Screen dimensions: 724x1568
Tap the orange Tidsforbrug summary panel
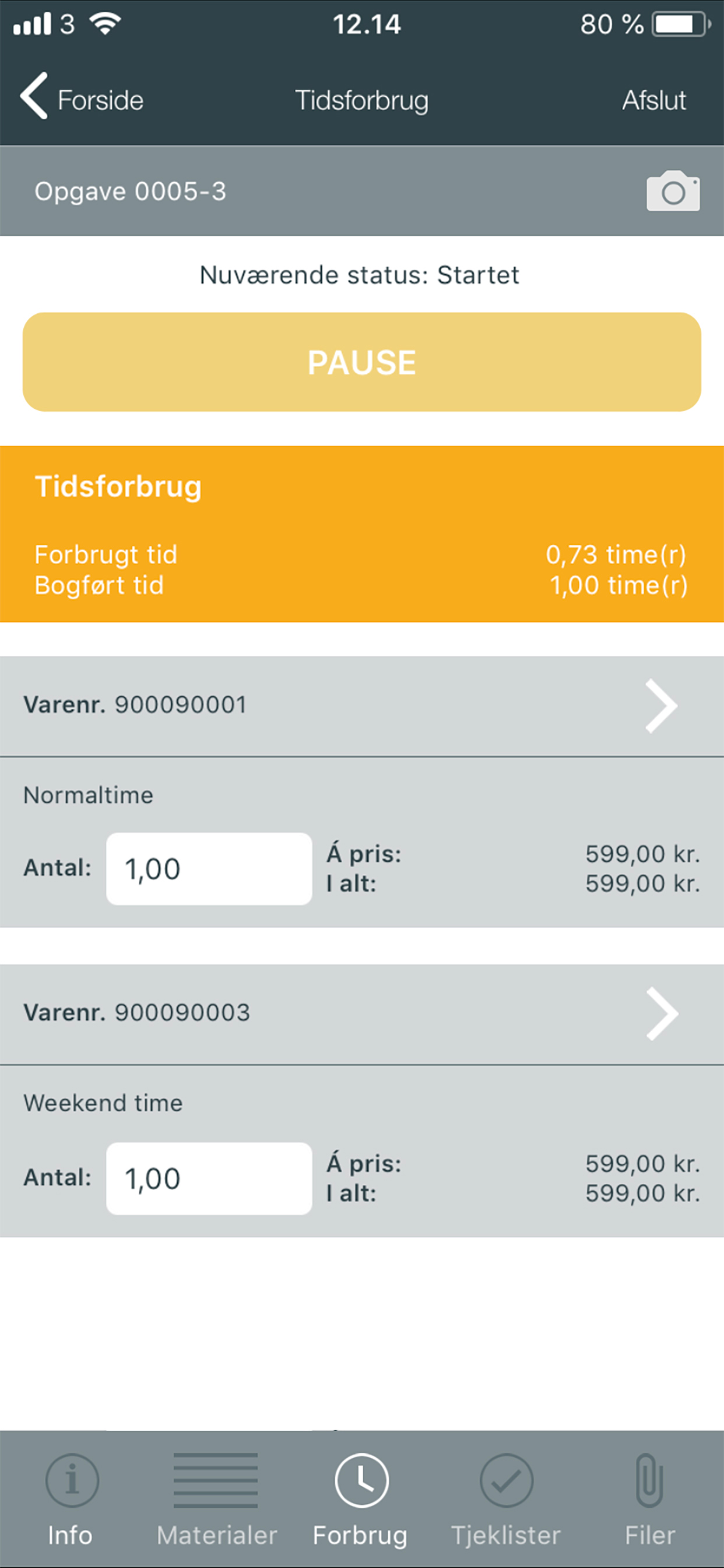362,534
